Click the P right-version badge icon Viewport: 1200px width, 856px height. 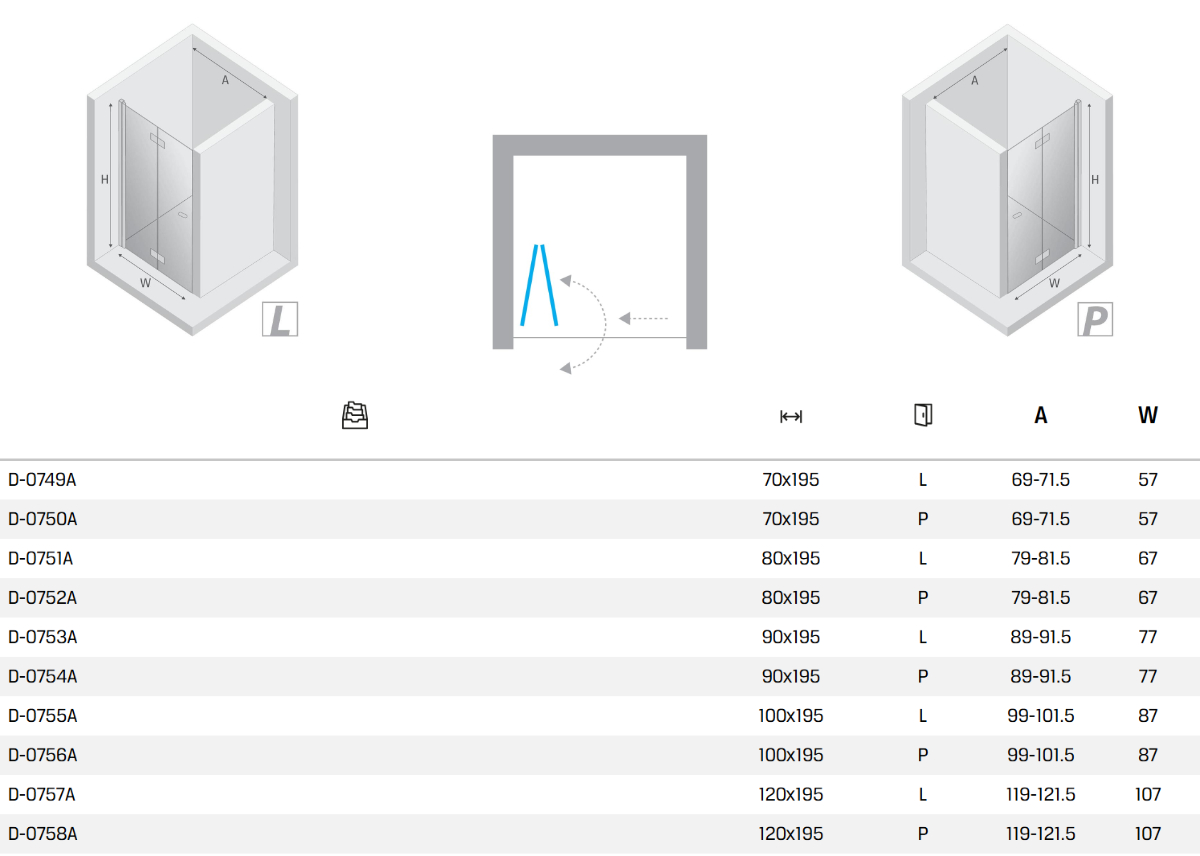[1095, 320]
